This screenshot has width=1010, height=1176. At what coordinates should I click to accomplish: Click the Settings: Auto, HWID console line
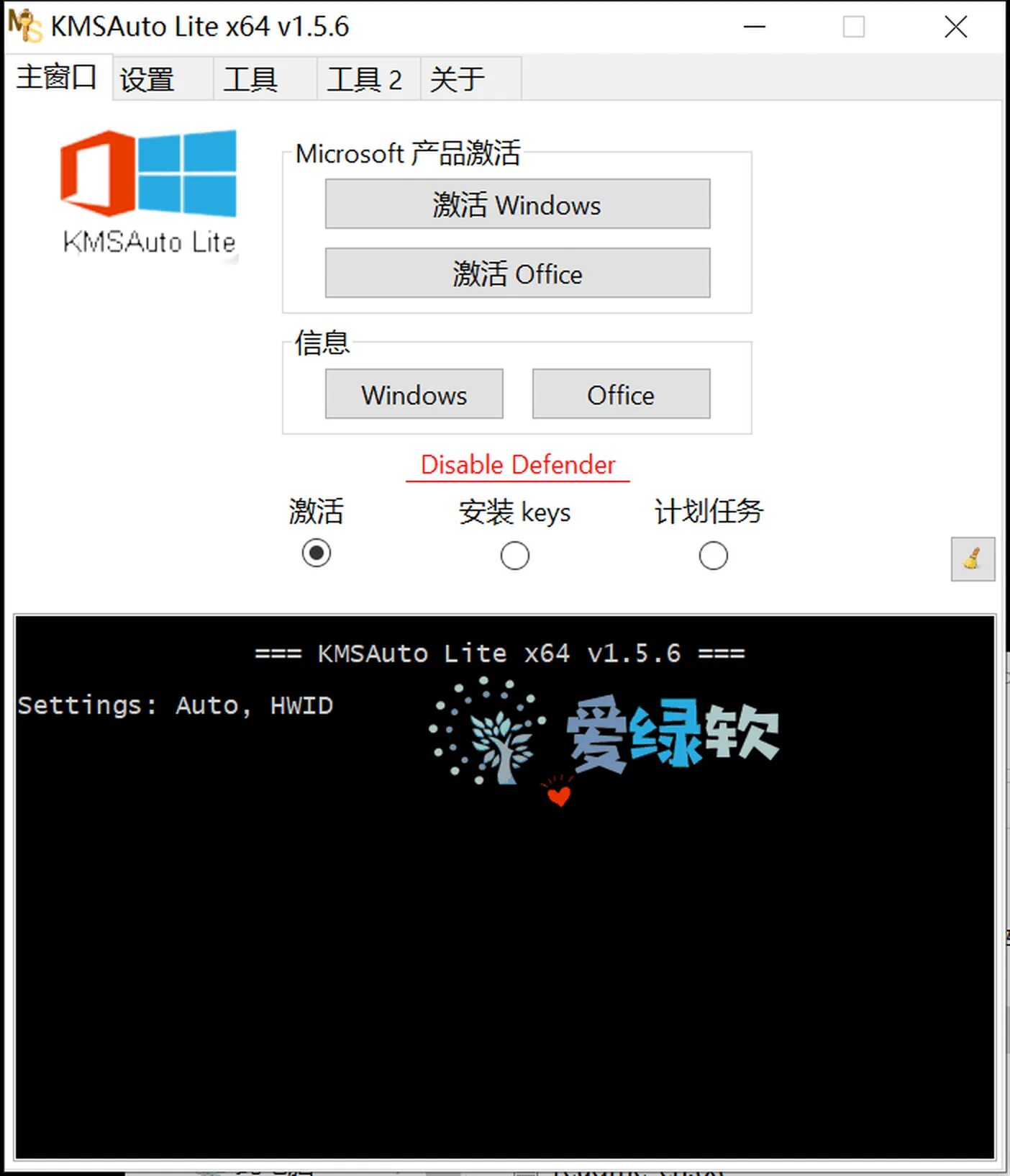click(x=176, y=705)
